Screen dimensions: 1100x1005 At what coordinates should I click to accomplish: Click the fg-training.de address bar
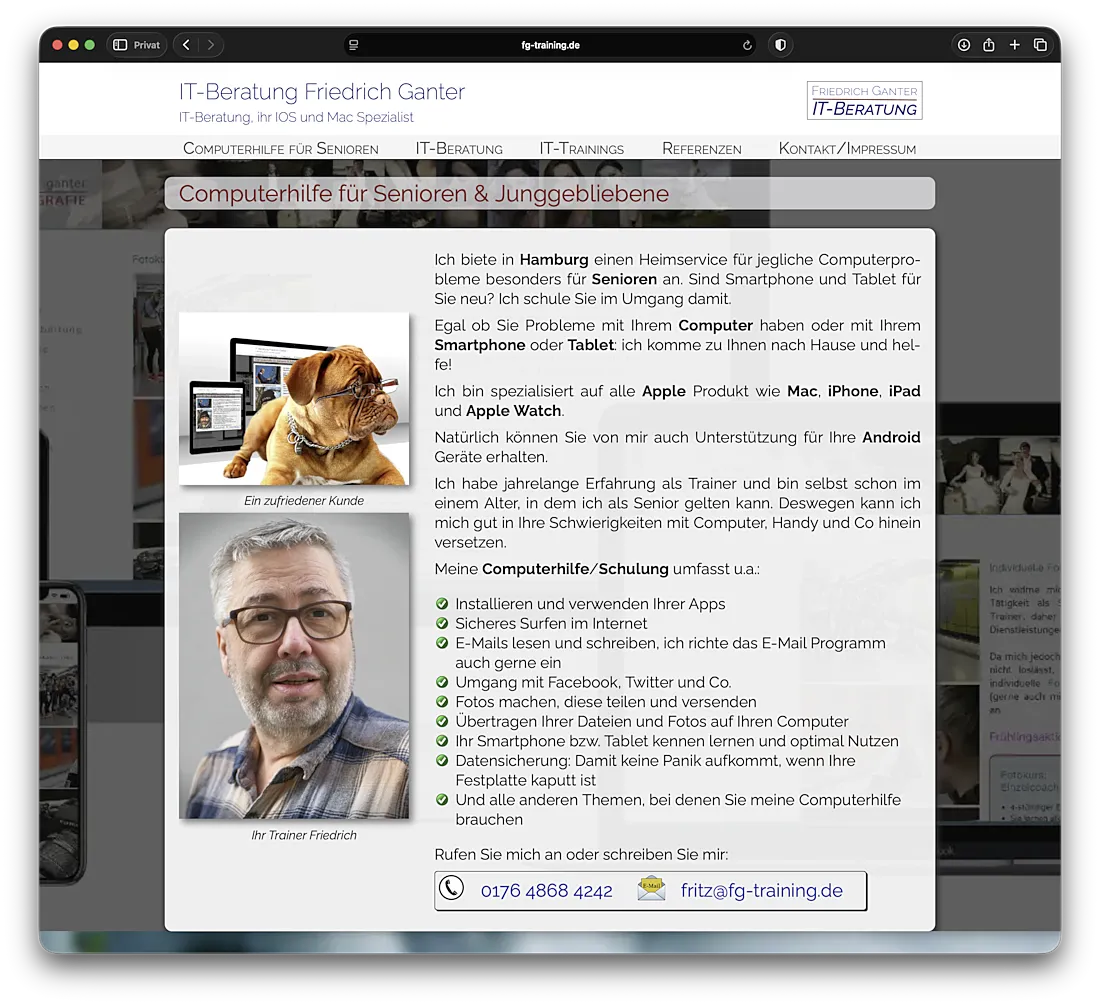point(550,45)
